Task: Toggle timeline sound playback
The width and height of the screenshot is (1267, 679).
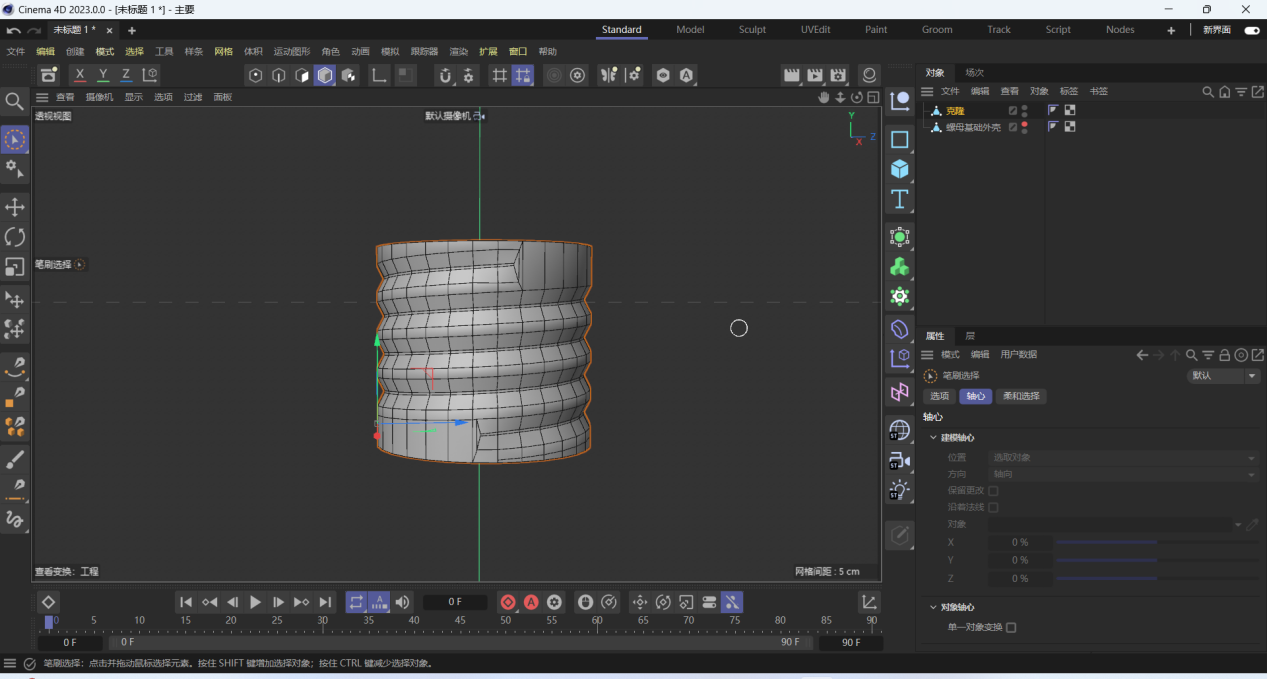Action: click(402, 602)
